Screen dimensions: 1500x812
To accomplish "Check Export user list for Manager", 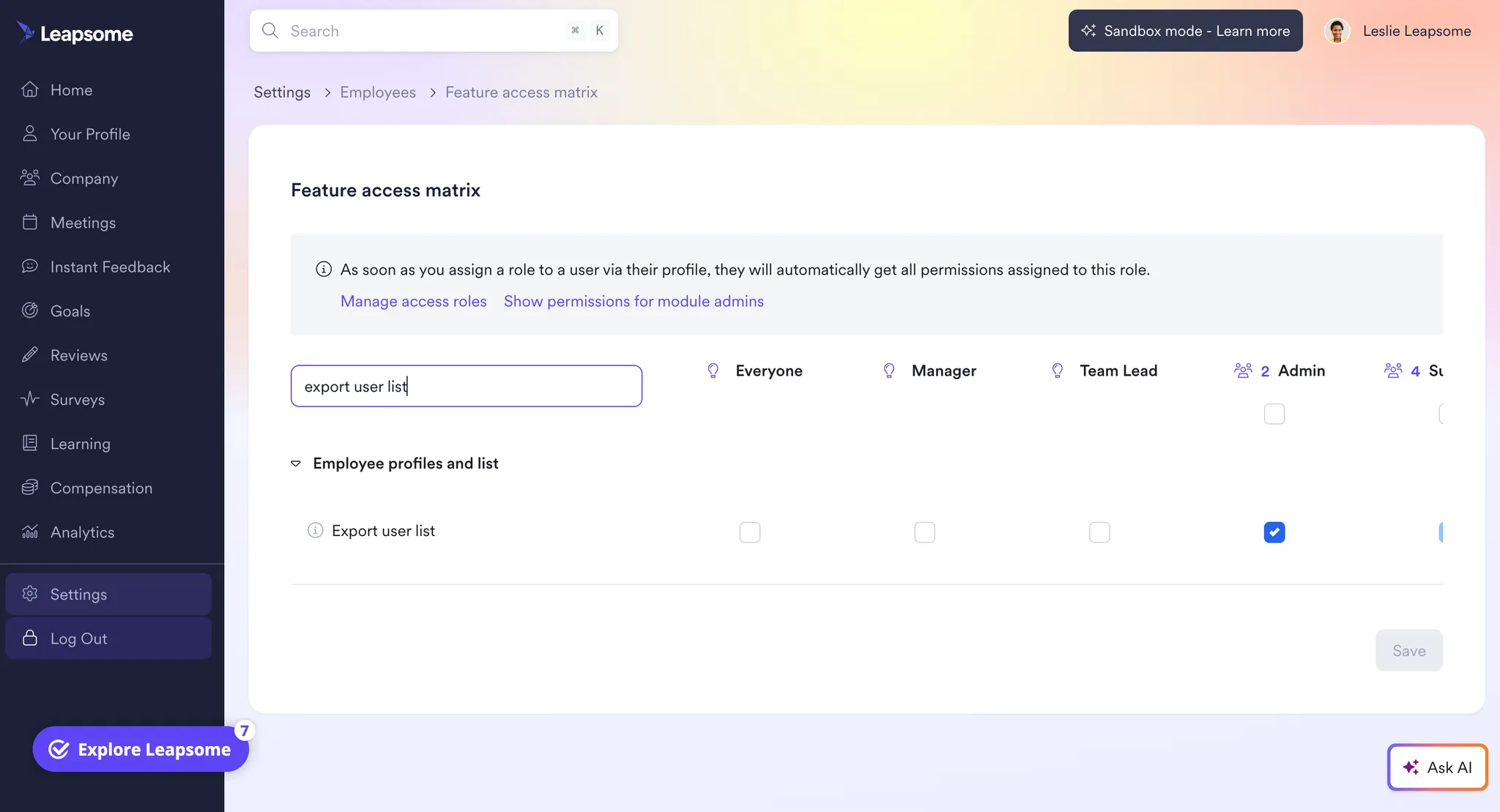I will pyautogui.click(x=924, y=532).
